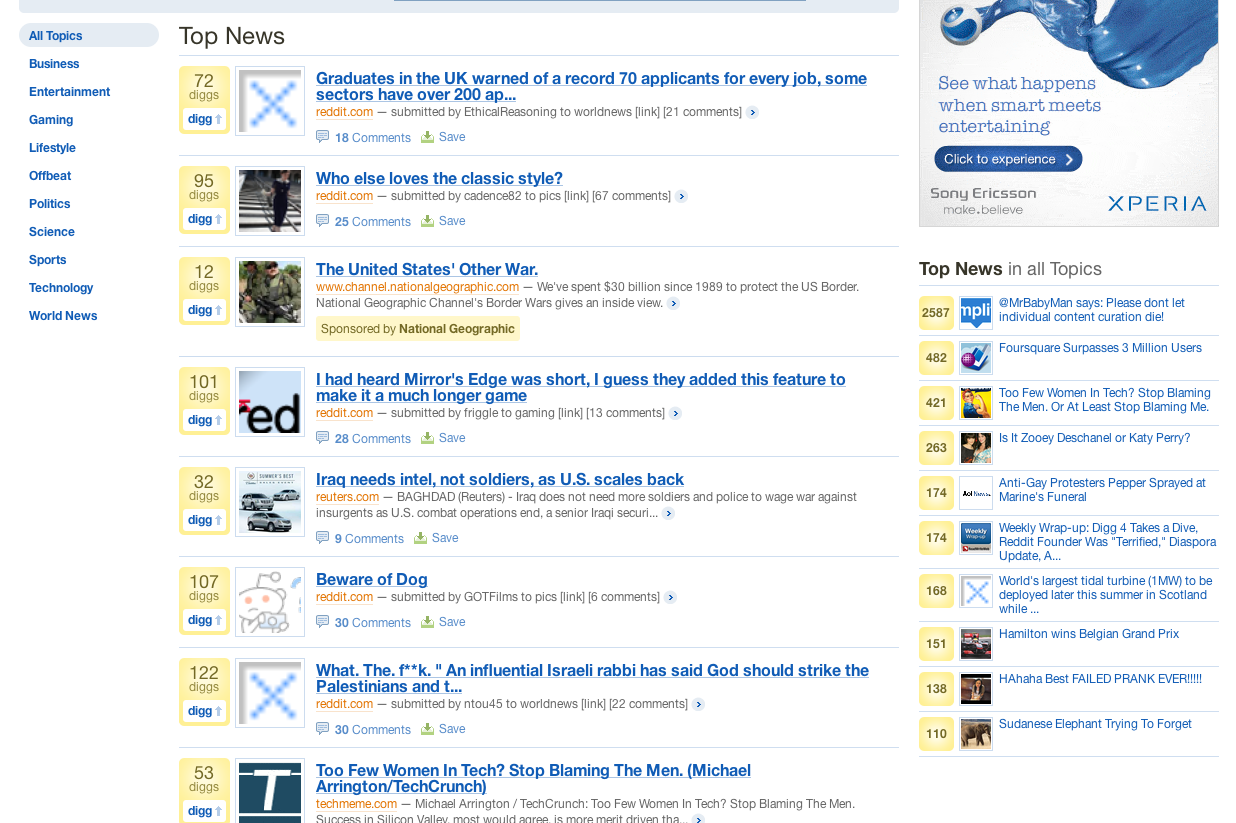Click save icon for Mirror's Edge story
Image resolution: width=1236 pixels, height=823 pixels.
427,438
